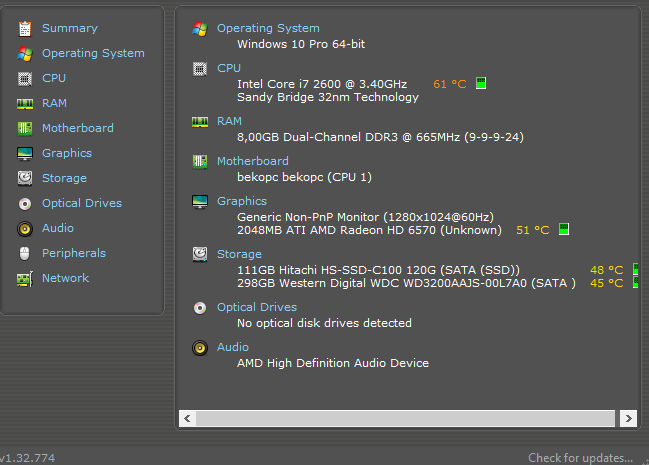Click the Graphics monitor icon in sidebar

click(25, 154)
